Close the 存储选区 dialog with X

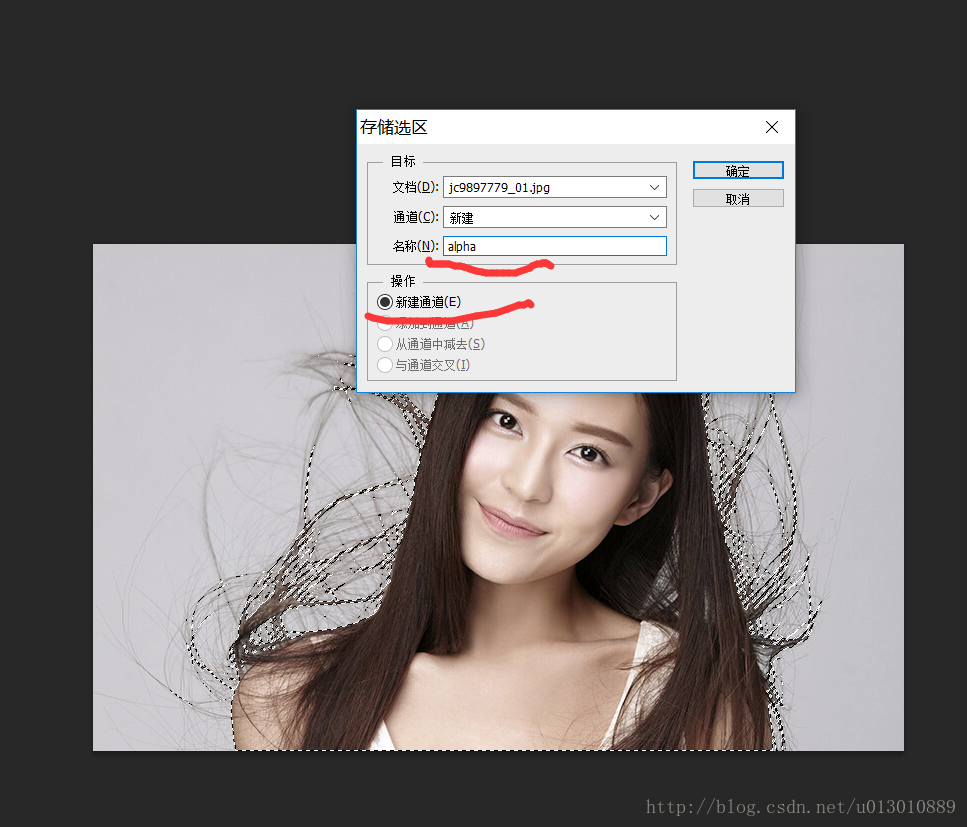coord(772,127)
